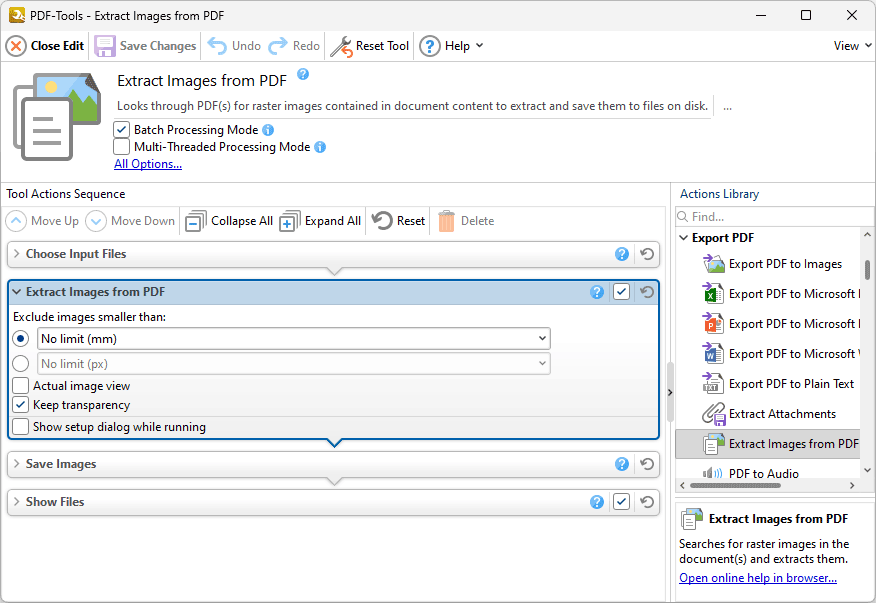876x603 pixels.
Task: Click the Reset icon in sequence toolbar
Action: point(382,221)
